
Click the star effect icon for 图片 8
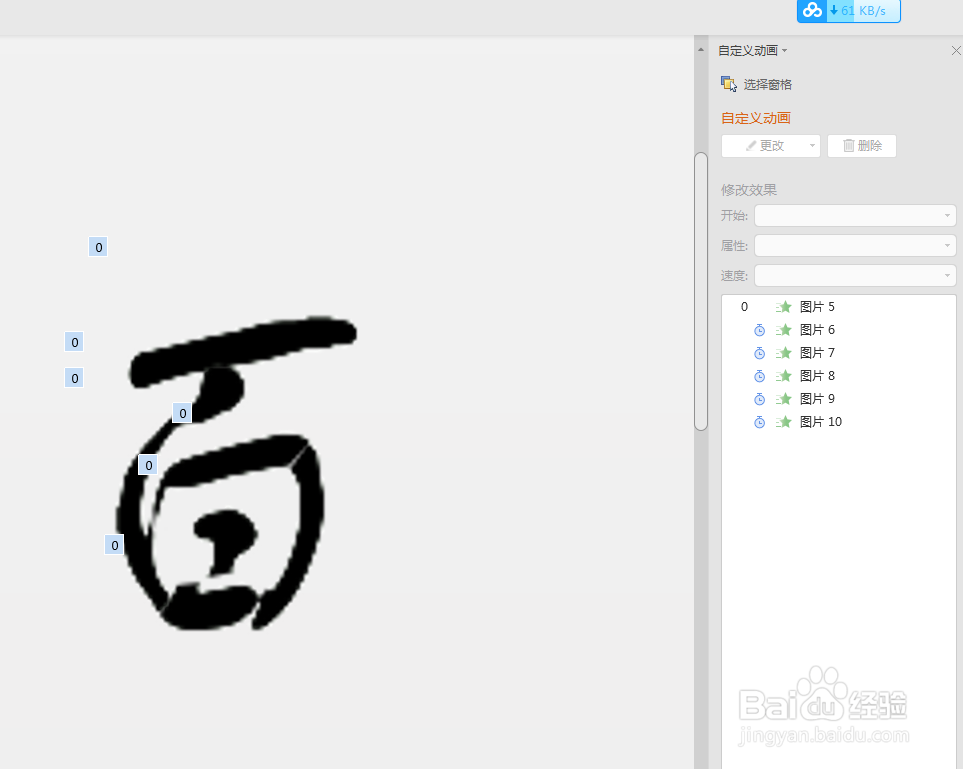(784, 376)
